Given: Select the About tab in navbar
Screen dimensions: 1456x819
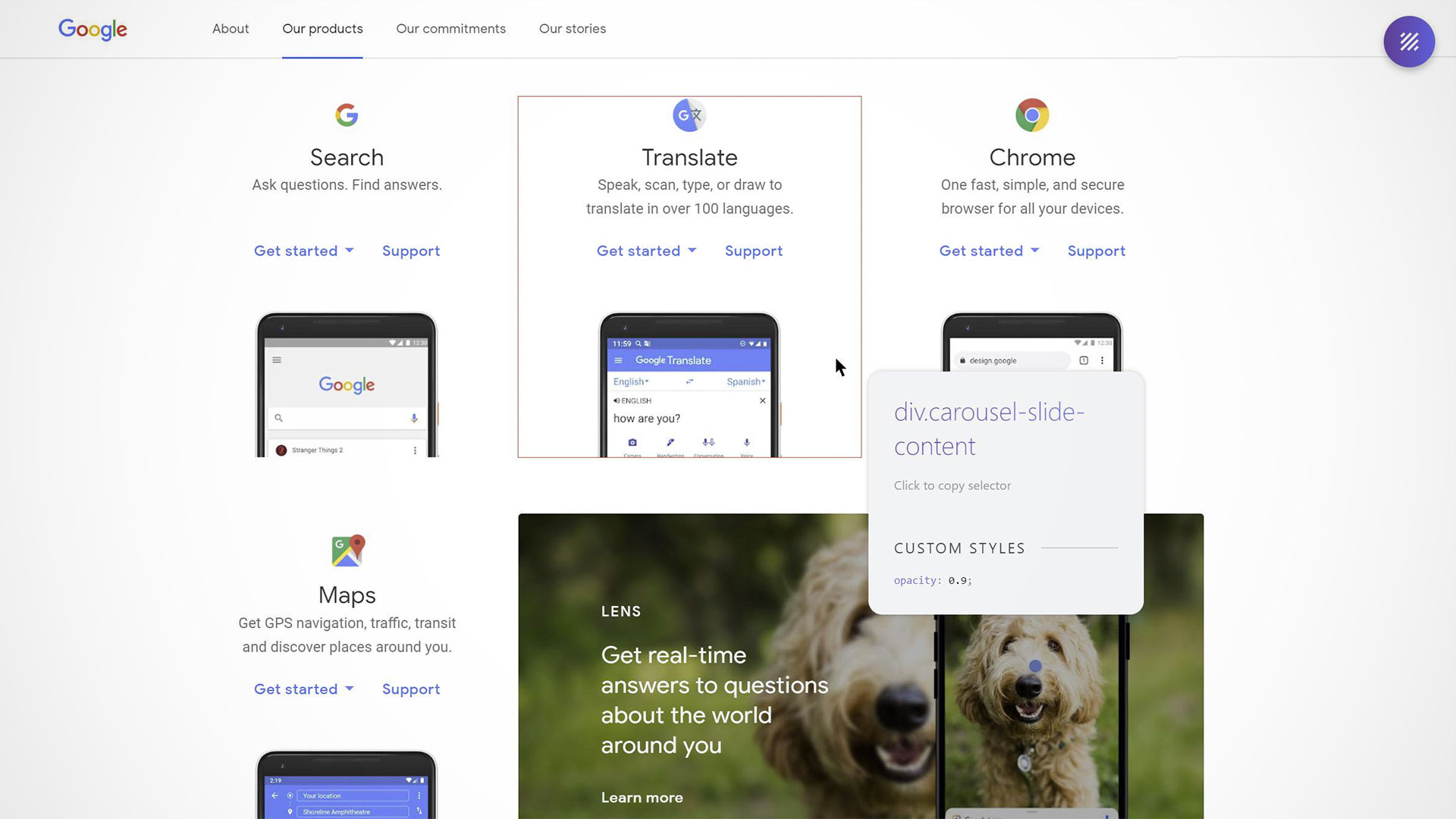Looking at the screenshot, I should 230,28.
